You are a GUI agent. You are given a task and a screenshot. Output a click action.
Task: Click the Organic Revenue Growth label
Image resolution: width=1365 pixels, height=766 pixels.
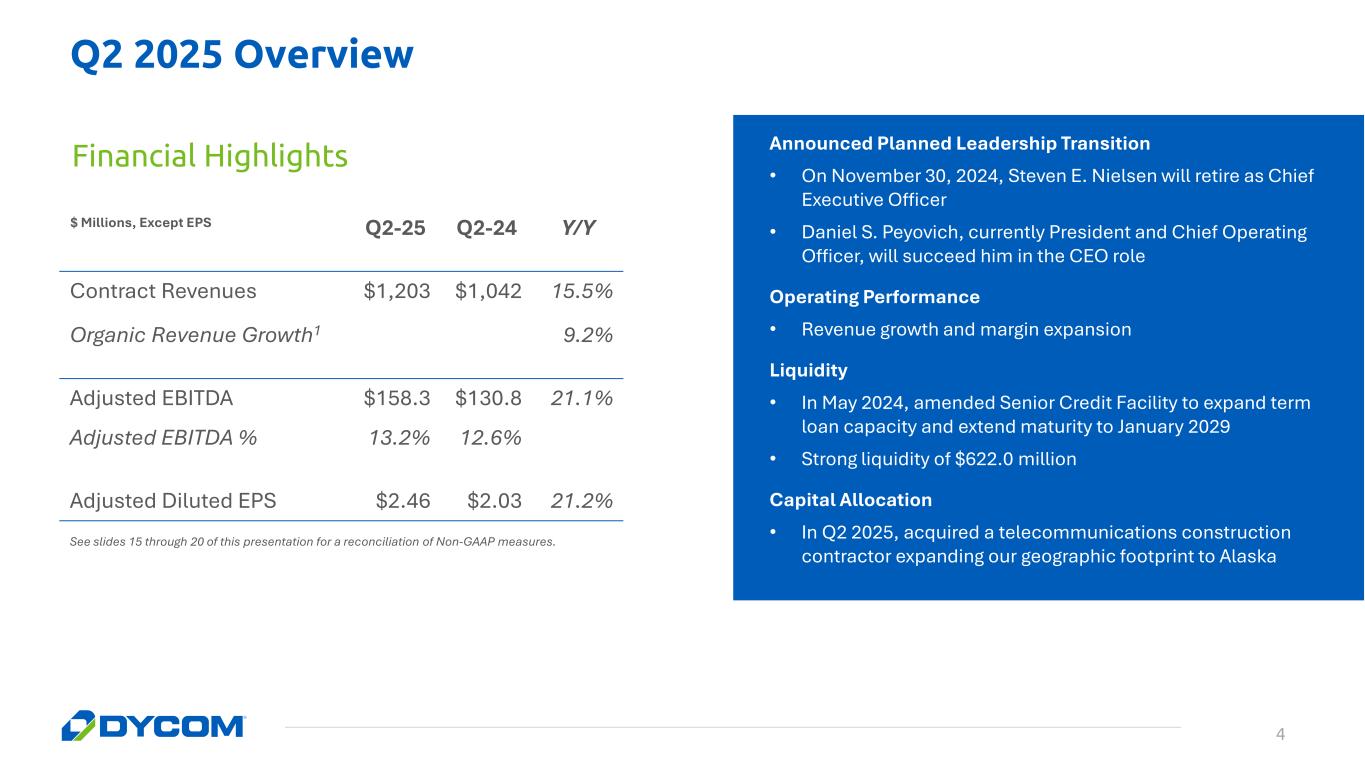pos(196,335)
